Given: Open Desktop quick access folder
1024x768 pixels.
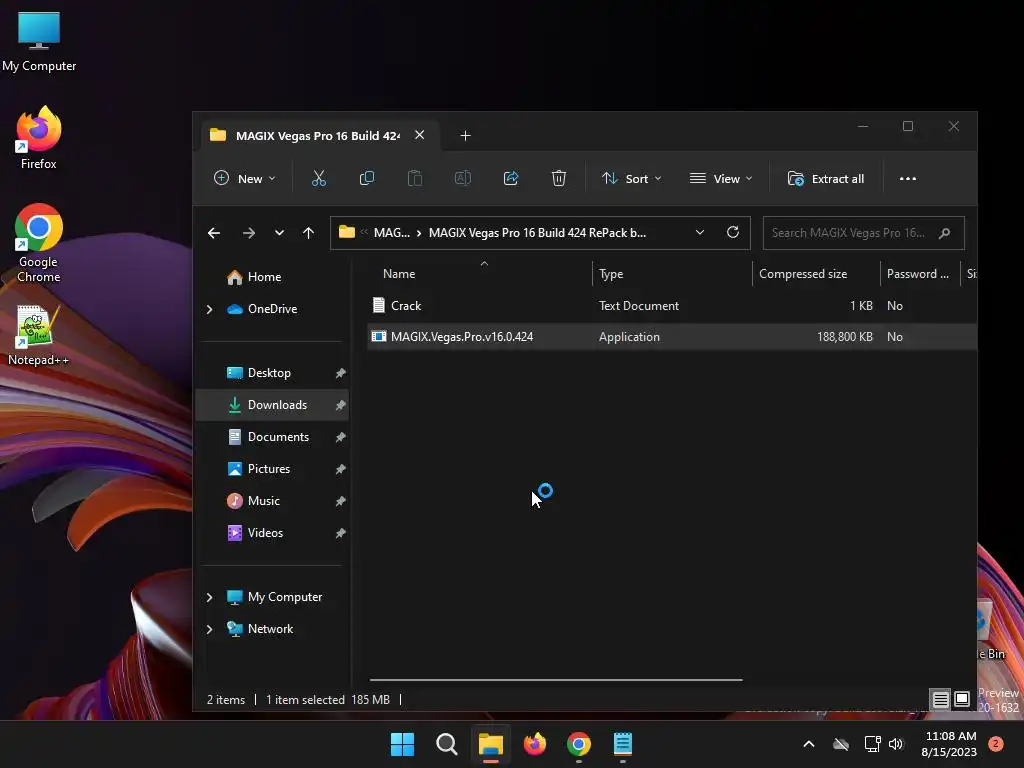Looking at the screenshot, I should (x=269, y=373).
